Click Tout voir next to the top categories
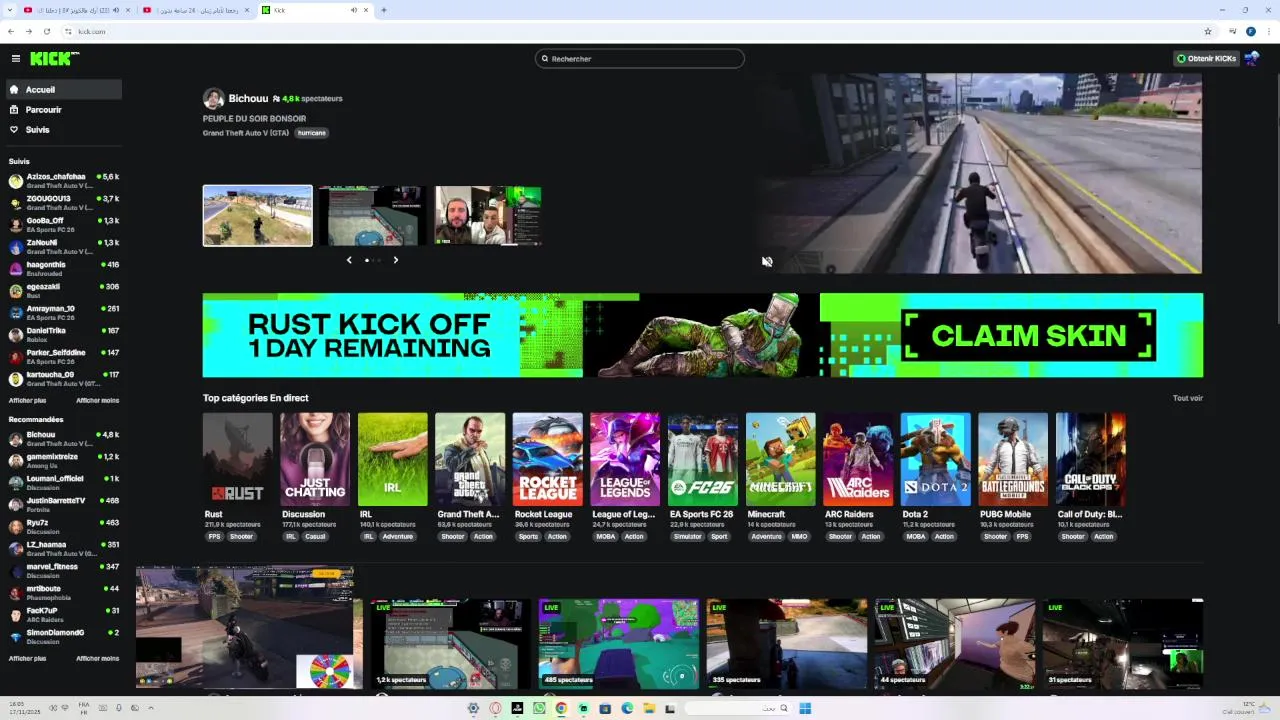The height and width of the screenshot is (720, 1280). (1188, 398)
